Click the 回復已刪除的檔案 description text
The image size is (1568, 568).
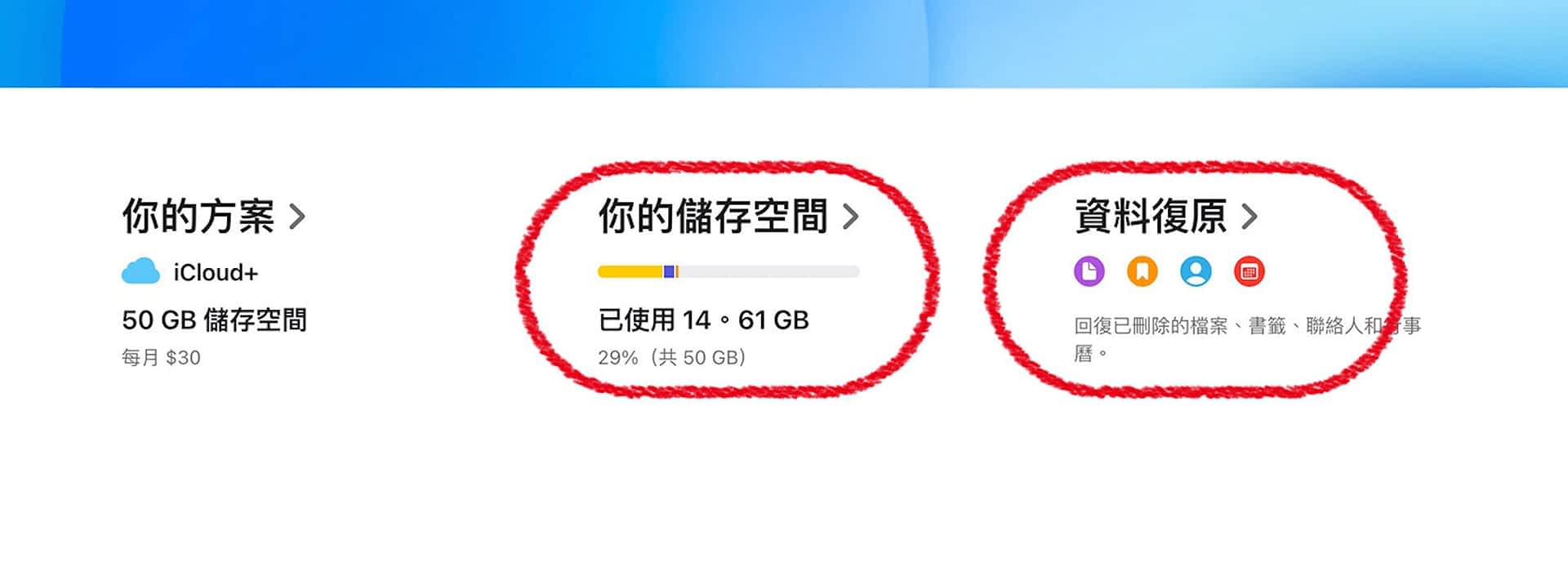coord(1248,339)
